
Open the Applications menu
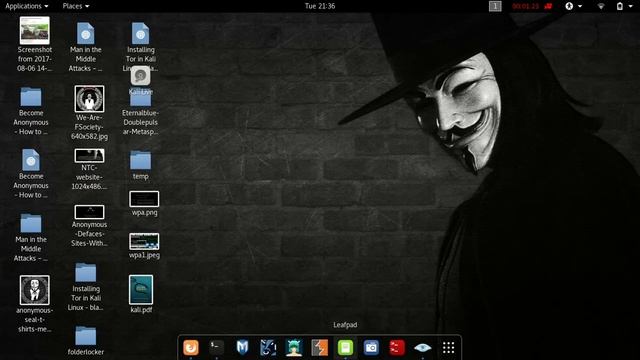pyautogui.click(x=27, y=6)
